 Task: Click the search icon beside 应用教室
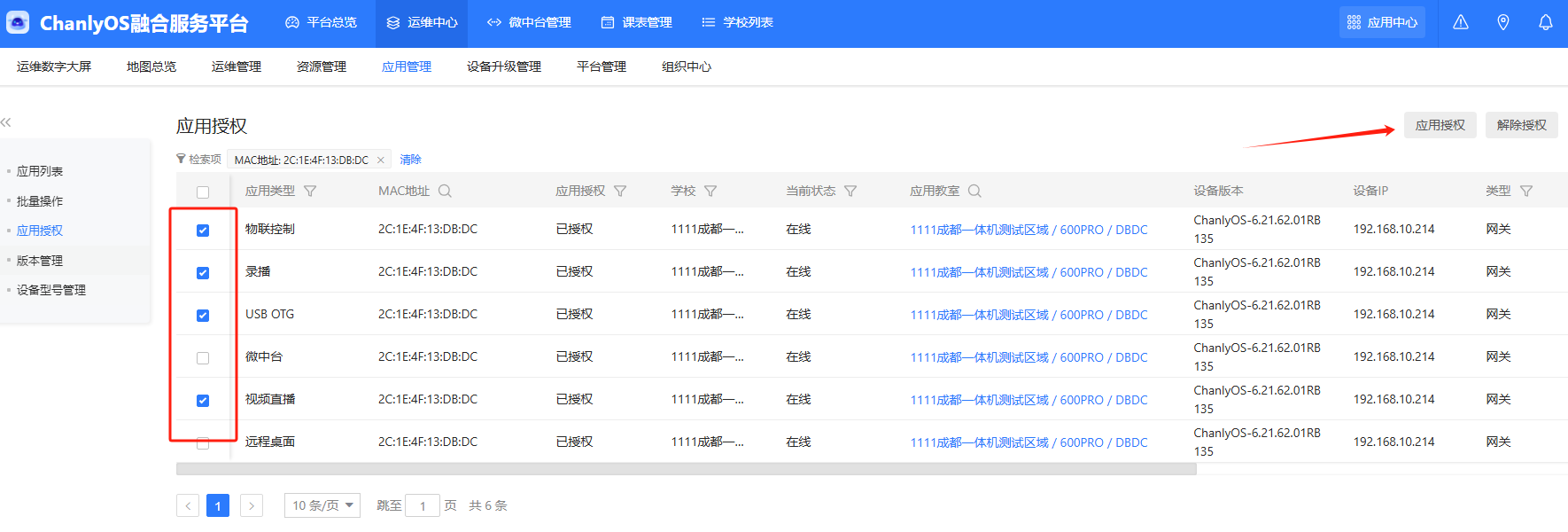[974, 191]
